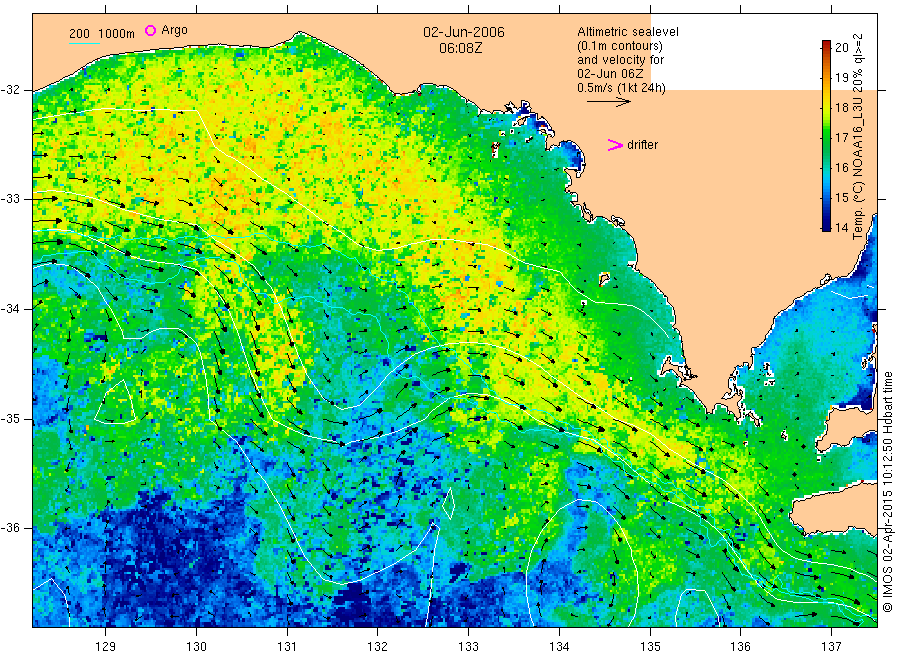
Task: Click longitude axis label 130
Action: 196,647
